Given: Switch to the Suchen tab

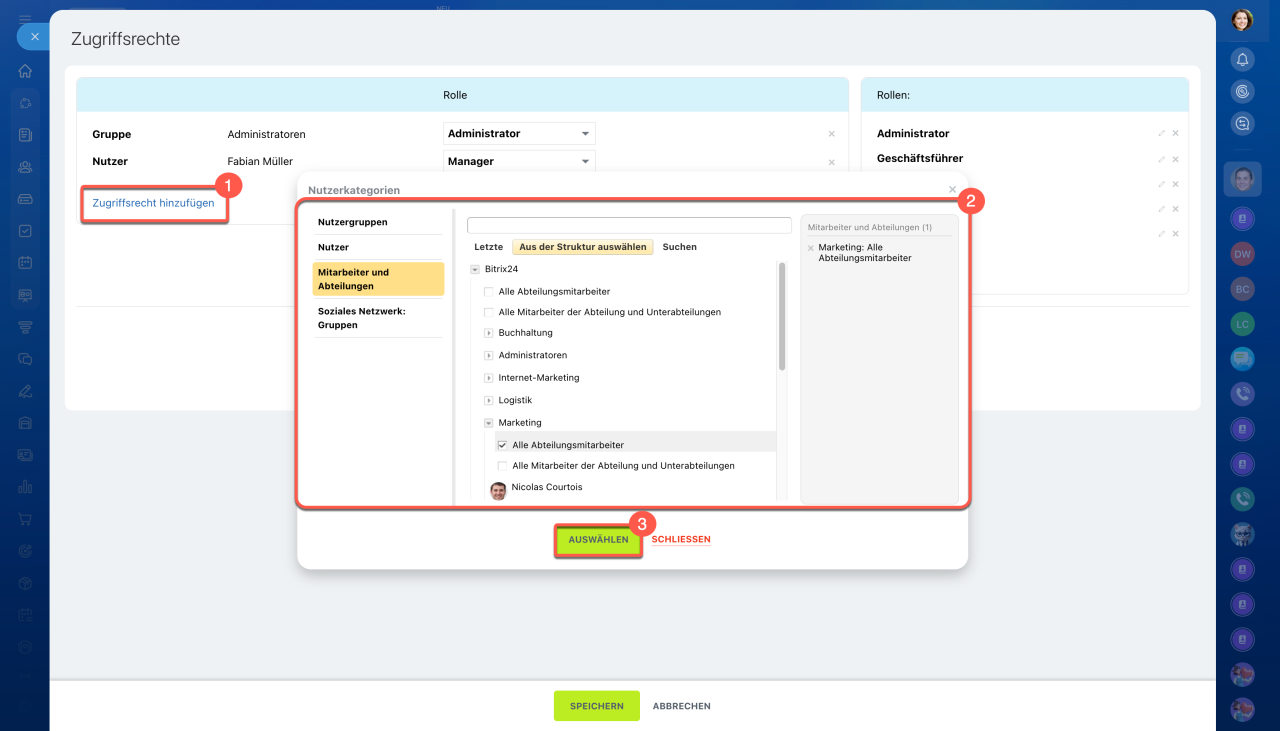Looking at the screenshot, I should pos(680,247).
